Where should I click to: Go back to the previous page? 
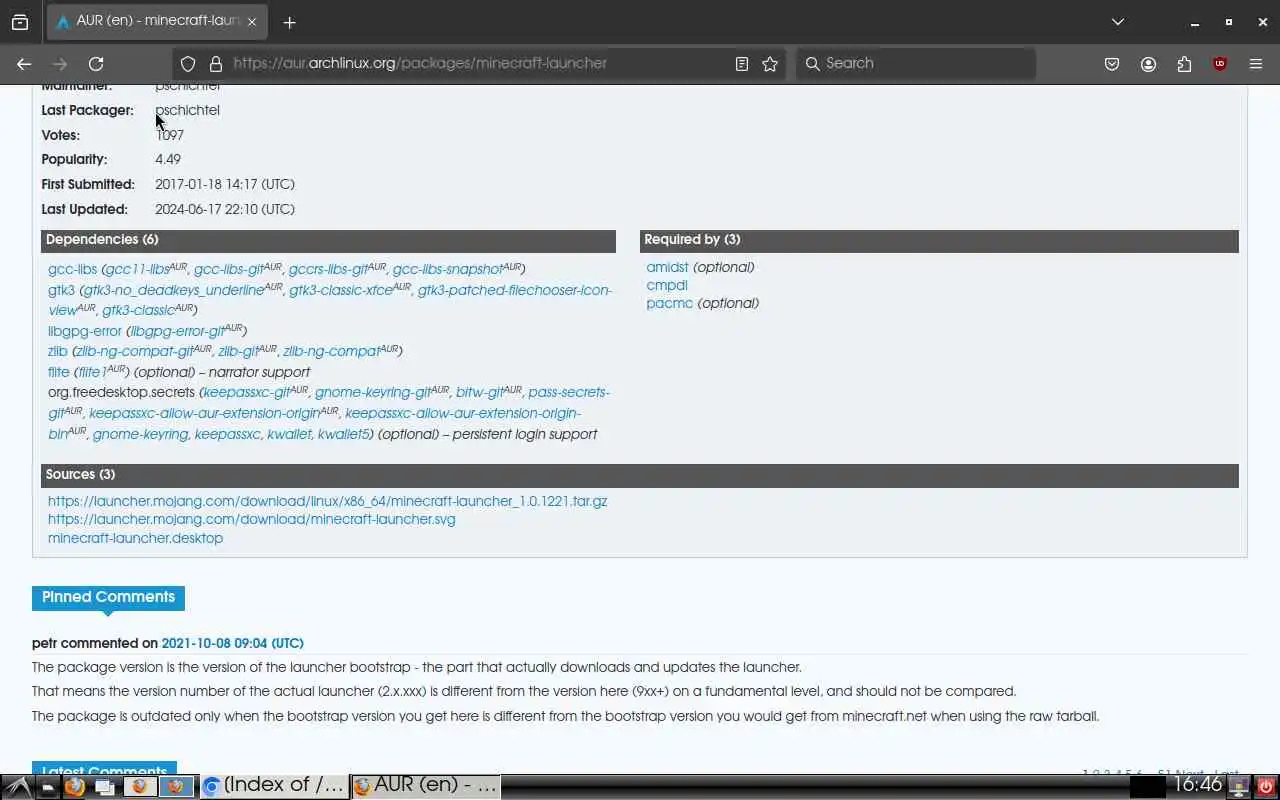[x=24, y=63]
